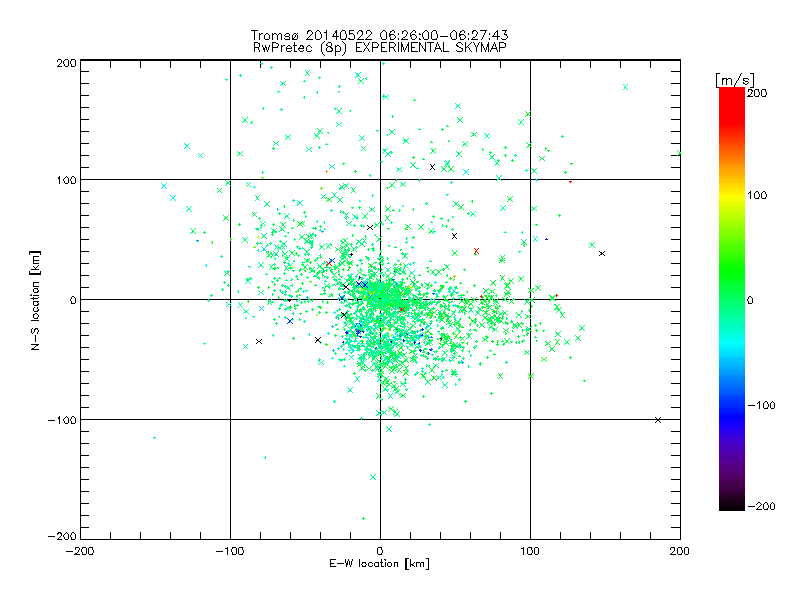Click the black X marker at far right on -100 line
Screen dimensions: 800x600
click(658, 420)
